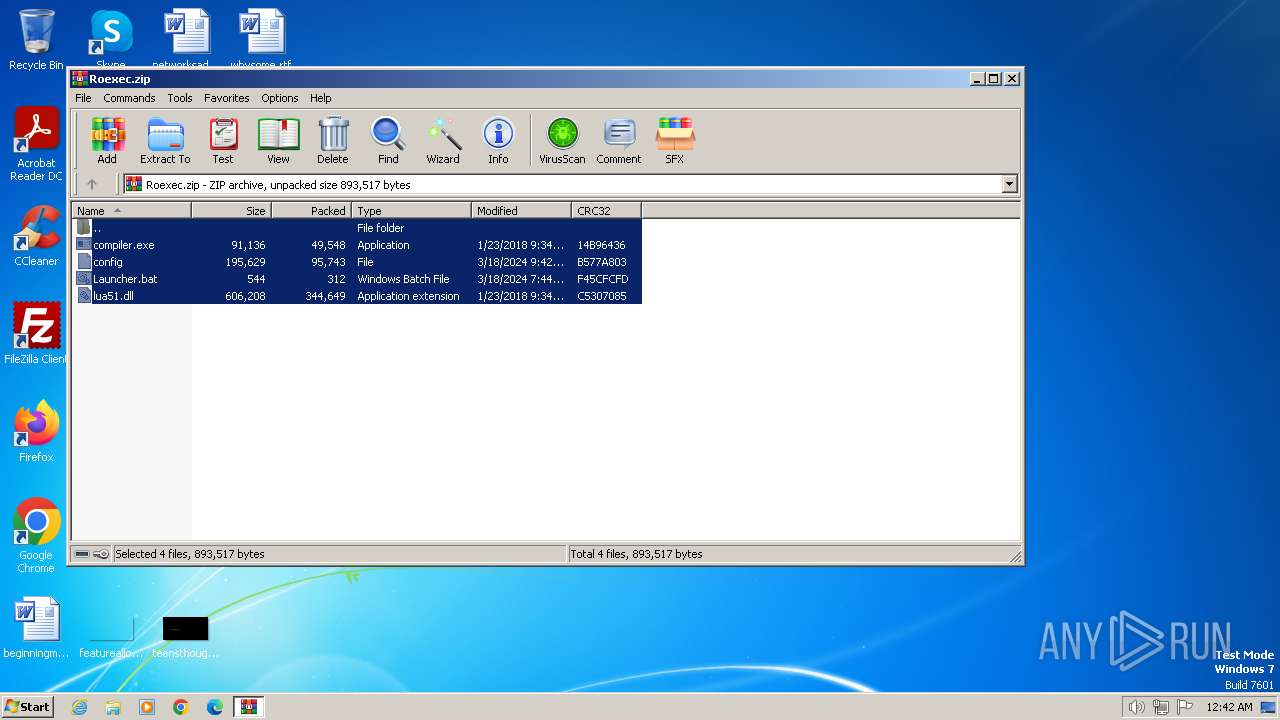This screenshot has height=720, width=1280.
Task: Open Edge from the taskbar
Action: (215, 707)
